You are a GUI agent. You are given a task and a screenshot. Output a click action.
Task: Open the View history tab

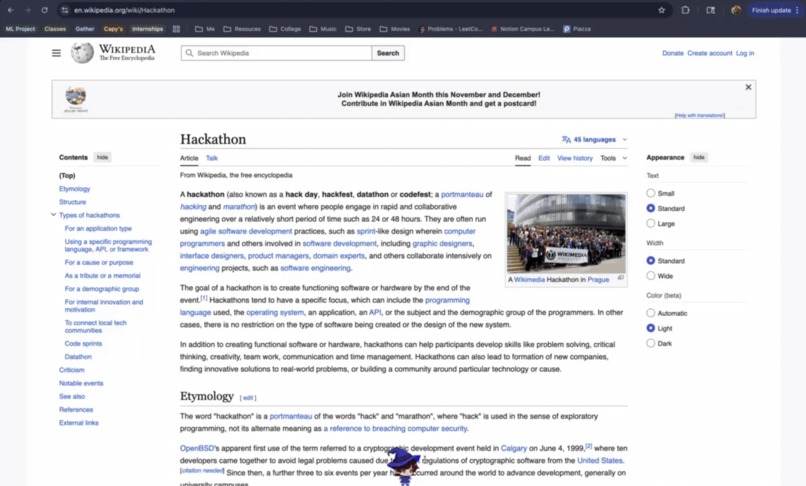tap(575, 158)
